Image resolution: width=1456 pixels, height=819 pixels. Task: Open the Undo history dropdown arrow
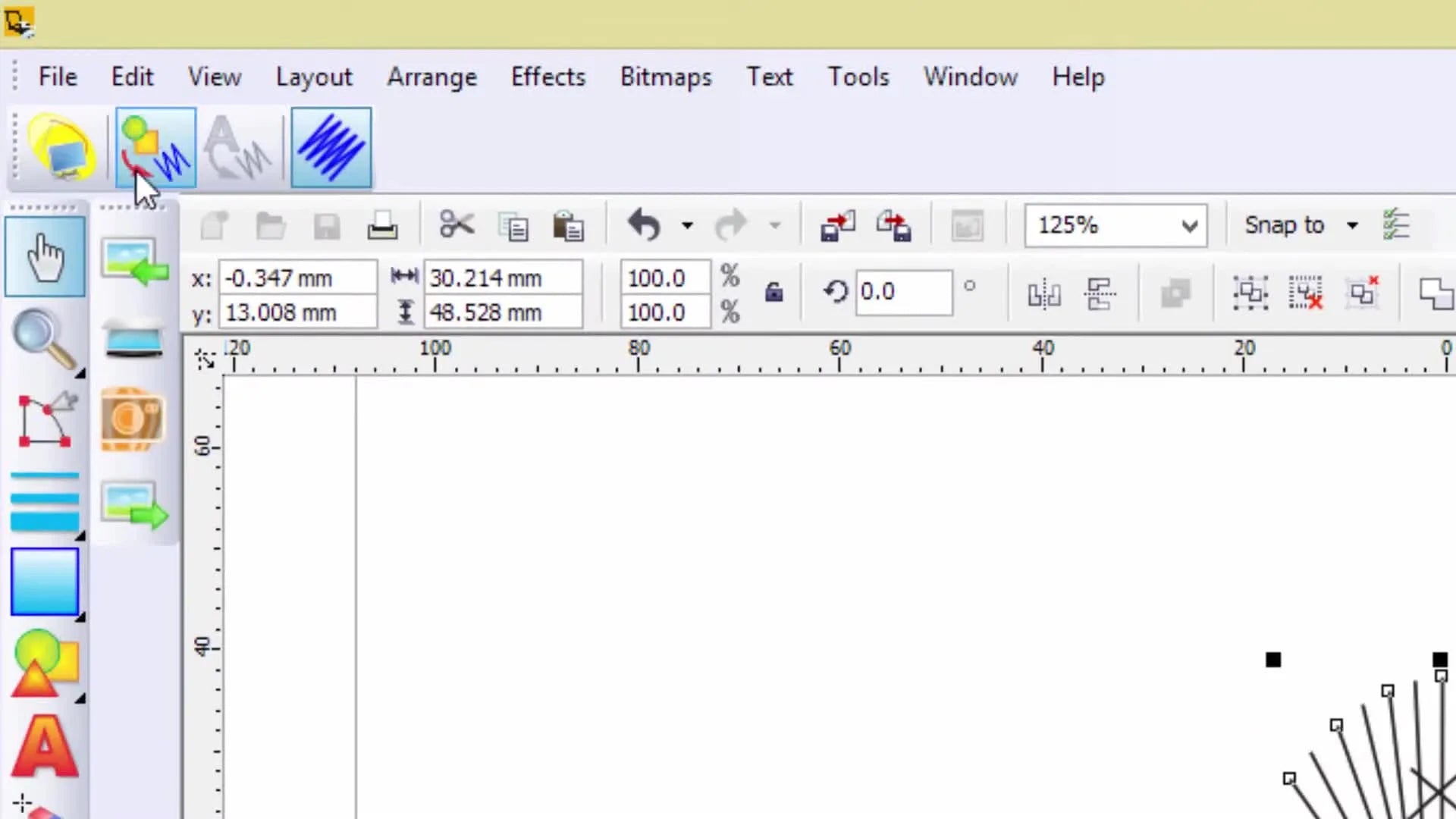(687, 225)
